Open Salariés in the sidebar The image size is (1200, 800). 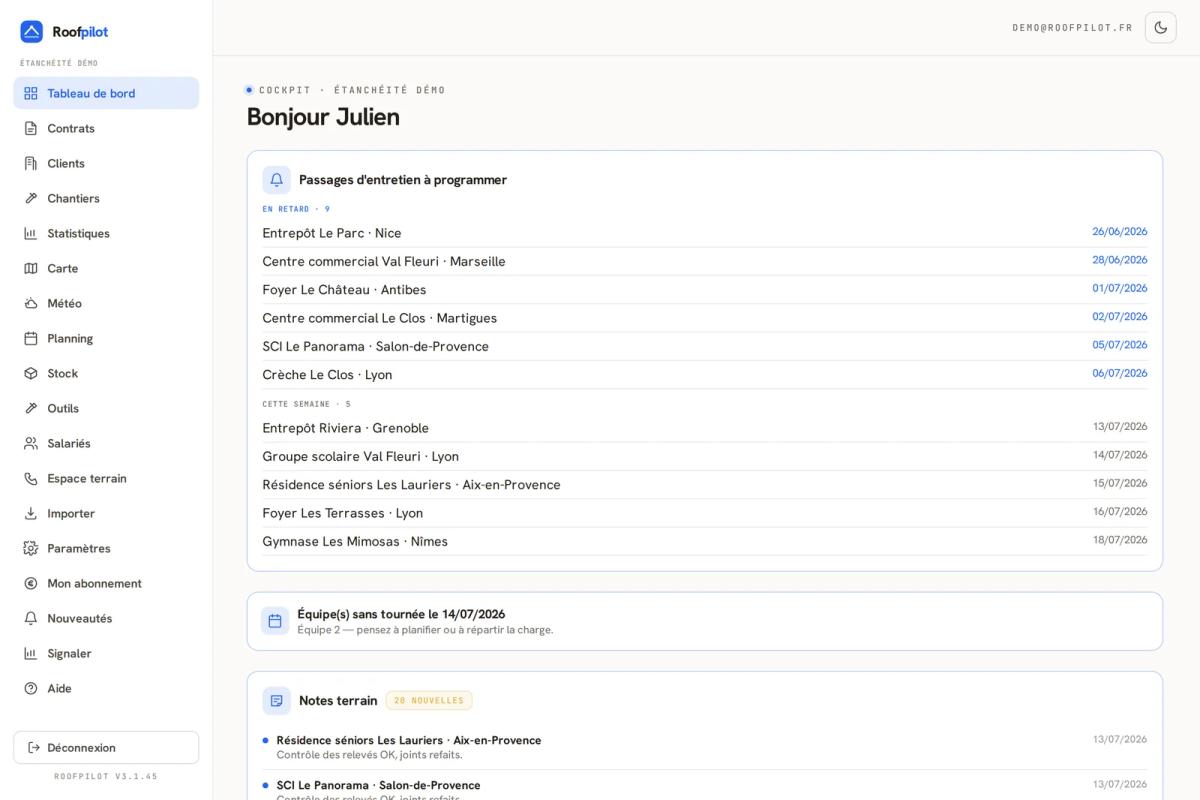click(106, 443)
